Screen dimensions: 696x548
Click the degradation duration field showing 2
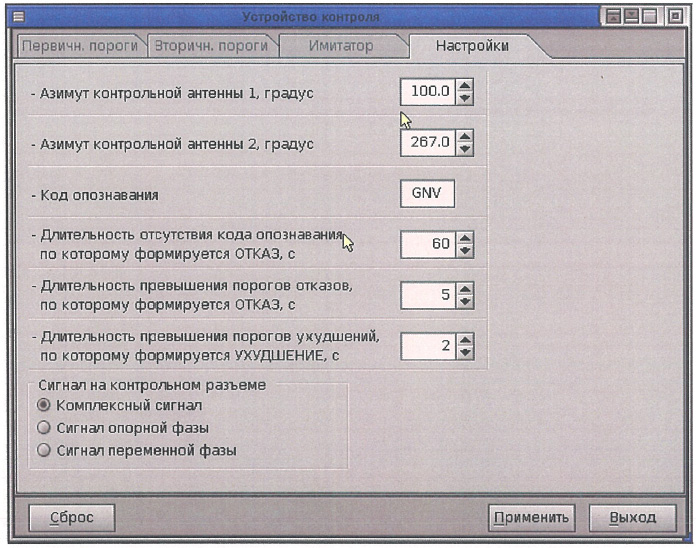point(428,347)
